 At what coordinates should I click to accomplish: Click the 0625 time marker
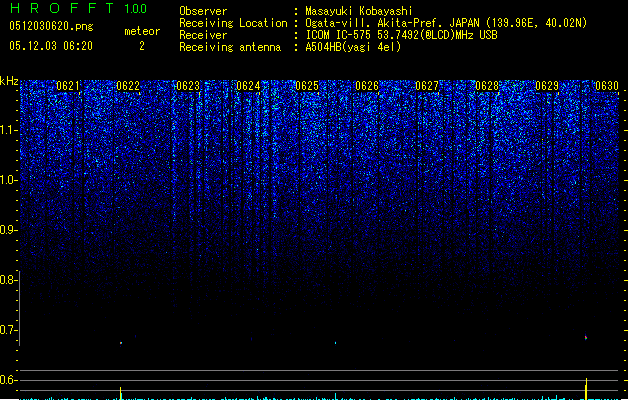[307, 86]
